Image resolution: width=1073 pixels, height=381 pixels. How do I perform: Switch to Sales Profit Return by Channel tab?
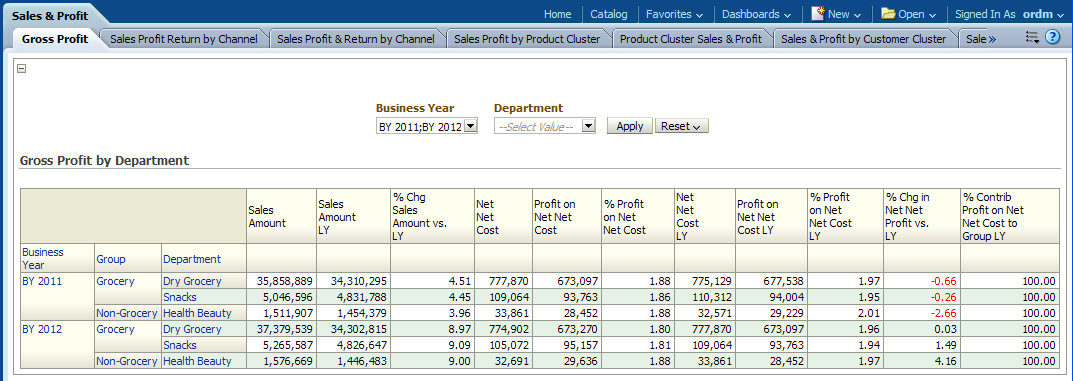(183, 39)
